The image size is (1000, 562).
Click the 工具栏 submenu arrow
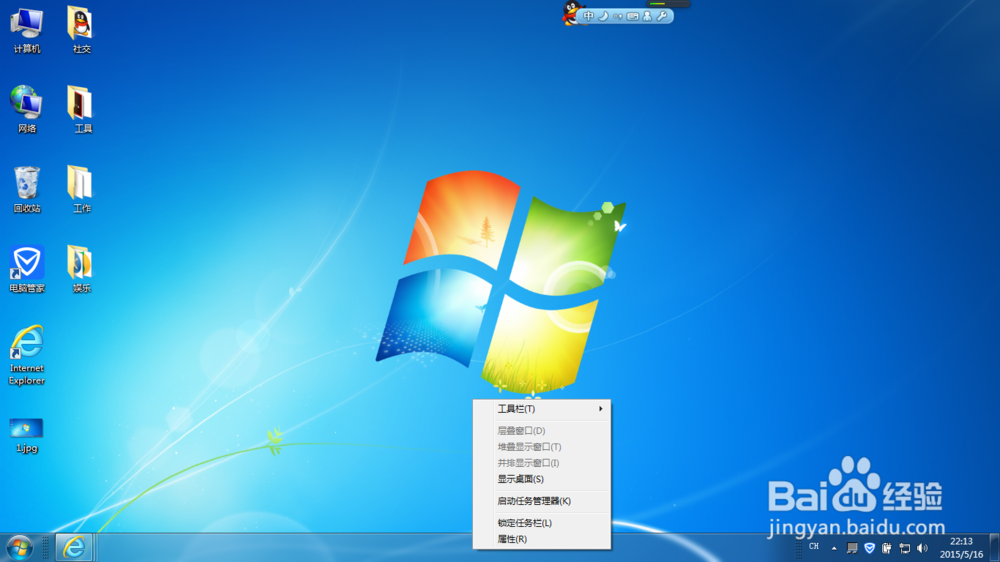[x=601, y=409]
